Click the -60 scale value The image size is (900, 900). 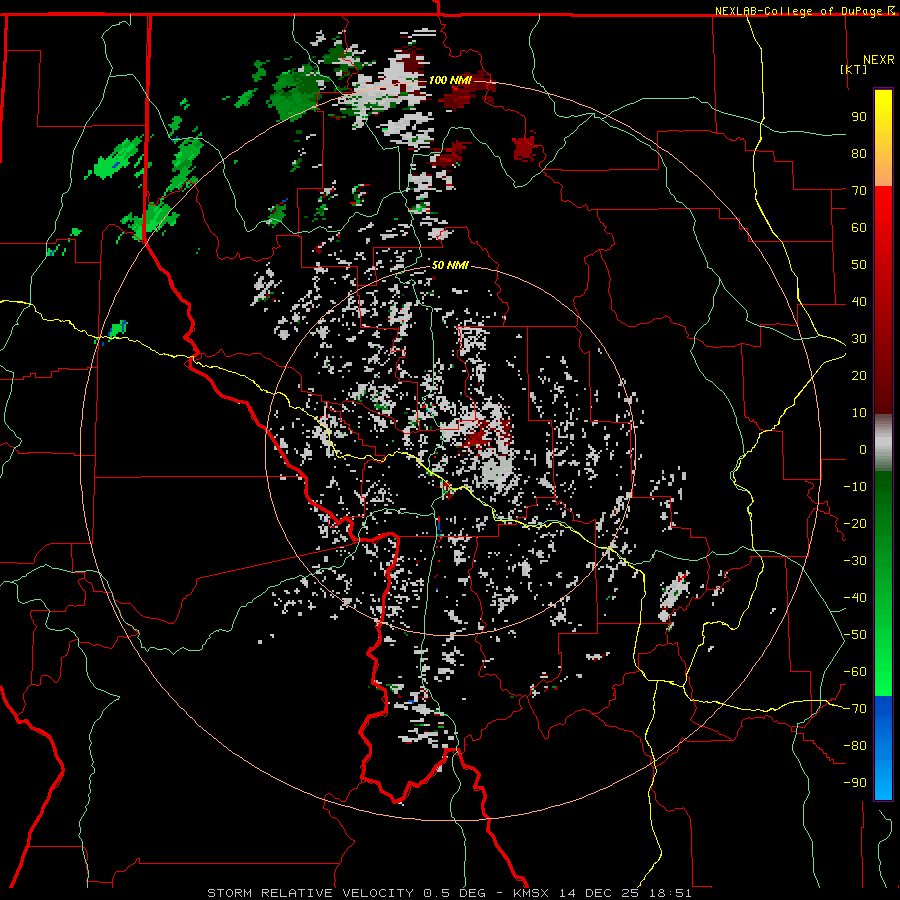coord(855,672)
